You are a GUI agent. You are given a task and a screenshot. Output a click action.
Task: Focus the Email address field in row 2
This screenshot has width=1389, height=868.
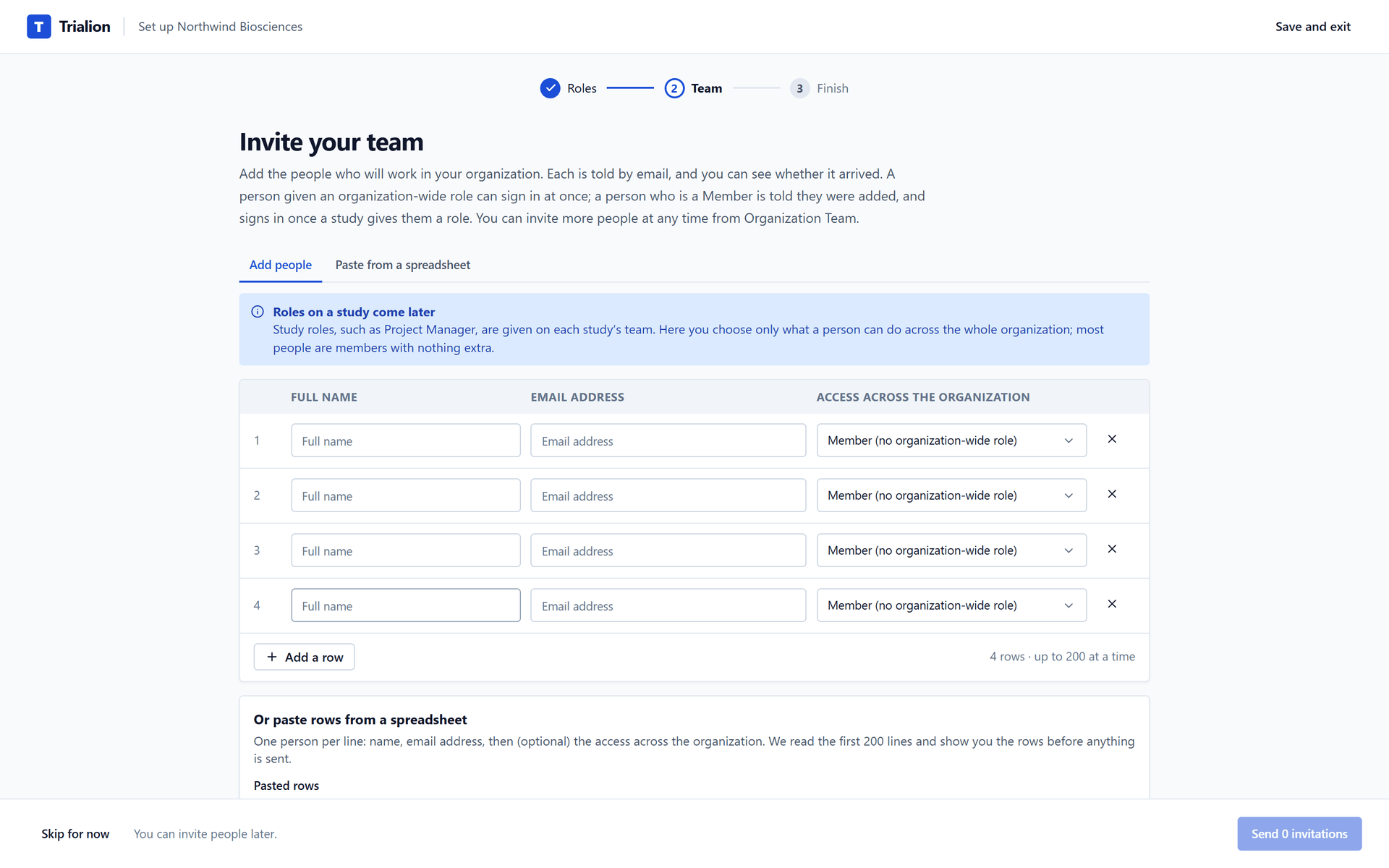[x=668, y=495]
